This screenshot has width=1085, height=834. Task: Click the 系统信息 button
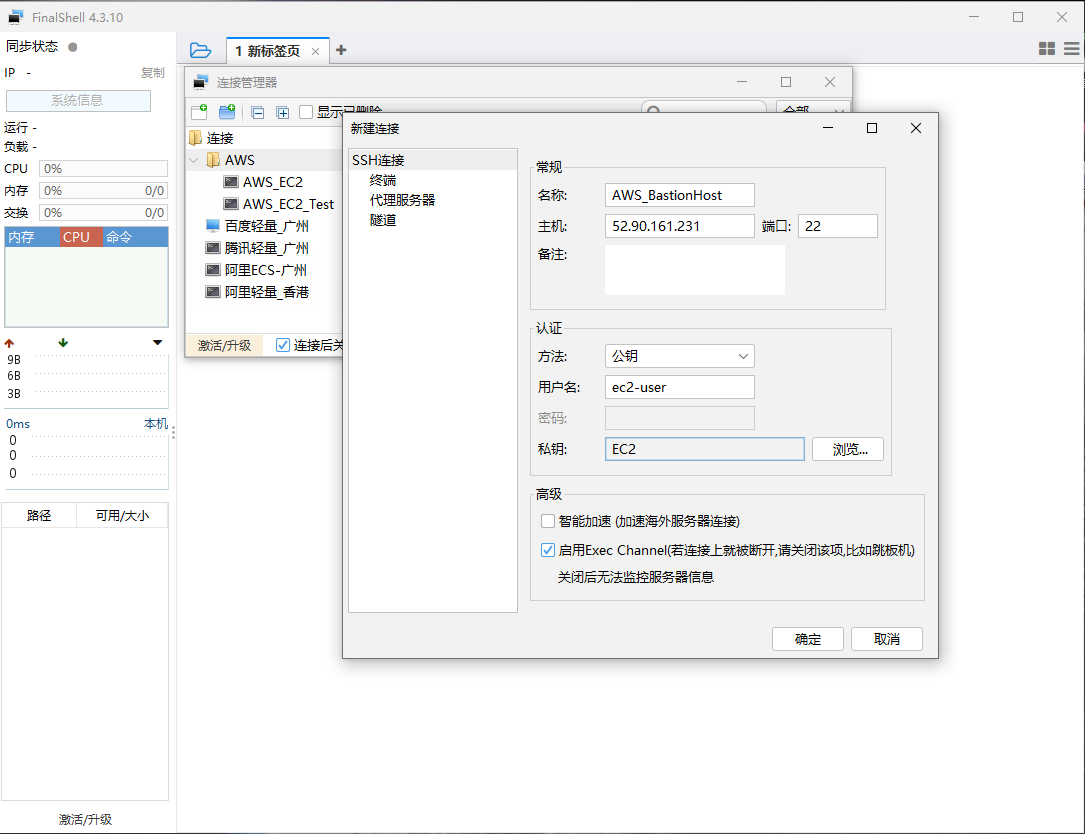tap(78, 101)
